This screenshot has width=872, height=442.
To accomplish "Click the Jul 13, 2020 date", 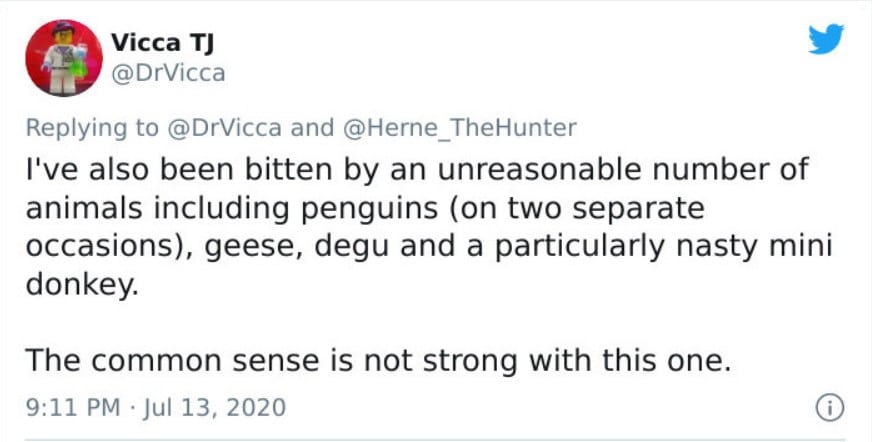I will point(212,408).
